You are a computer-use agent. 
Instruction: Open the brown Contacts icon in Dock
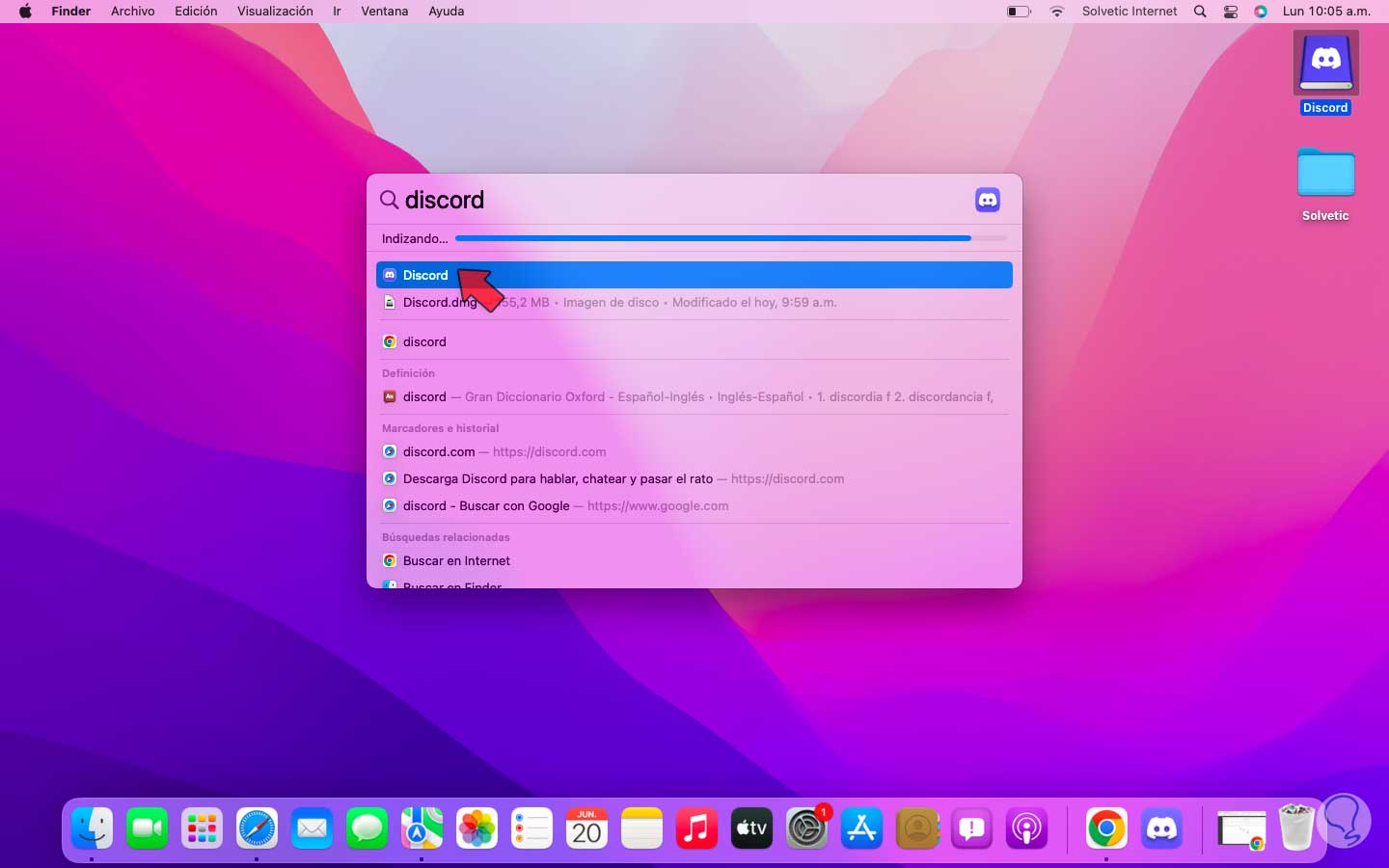[917, 828]
